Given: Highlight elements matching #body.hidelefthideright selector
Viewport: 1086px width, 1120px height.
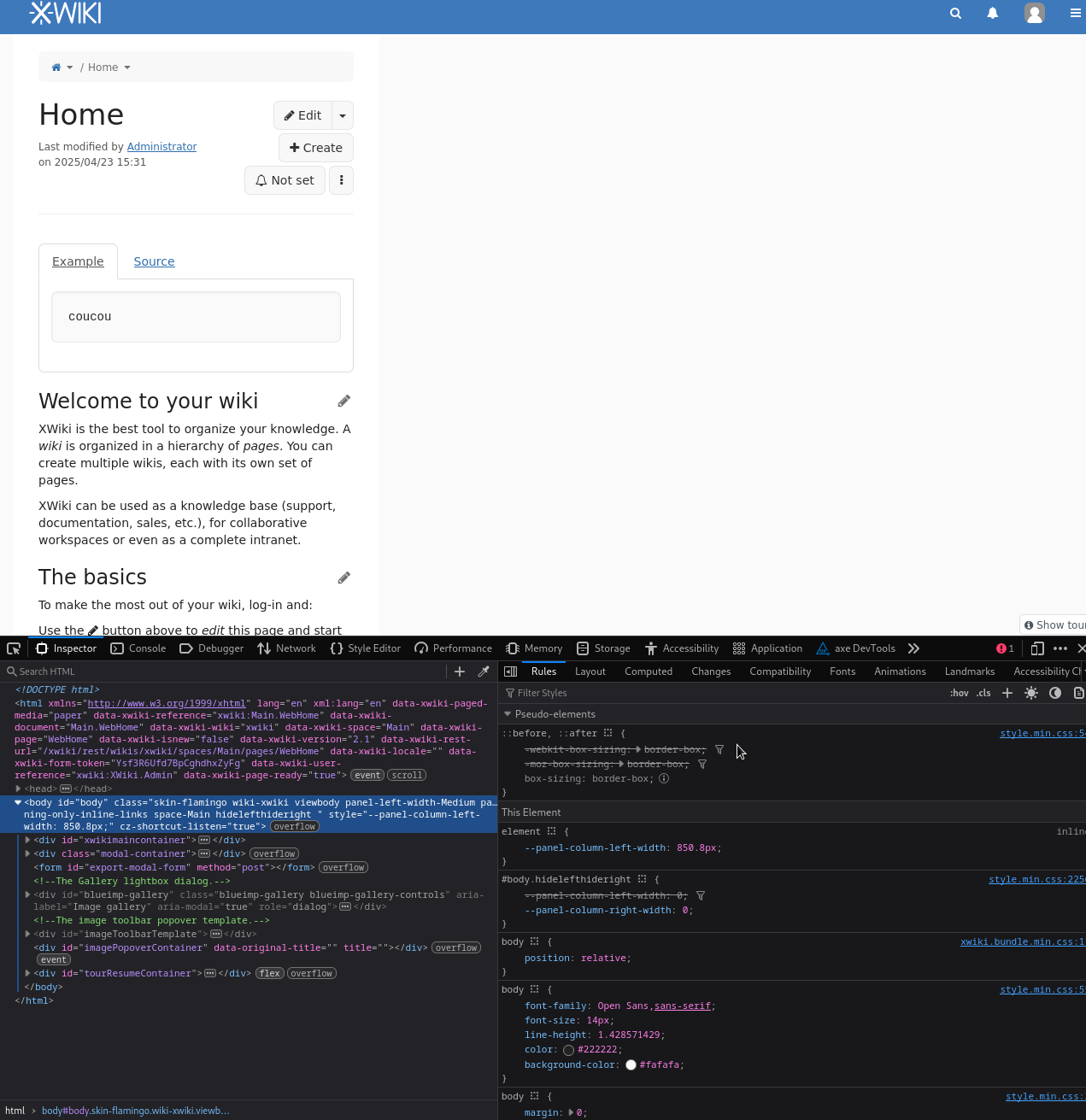Looking at the screenshot, I should [643, 879].
